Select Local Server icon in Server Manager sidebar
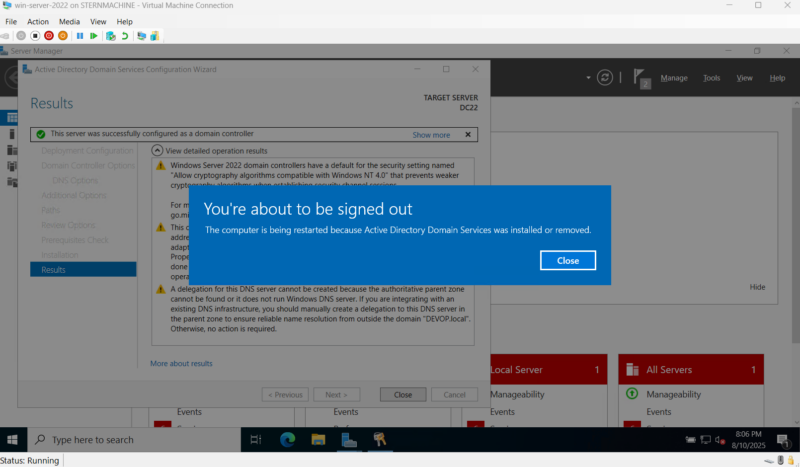The image size is (800, 467). click(11, 134)
